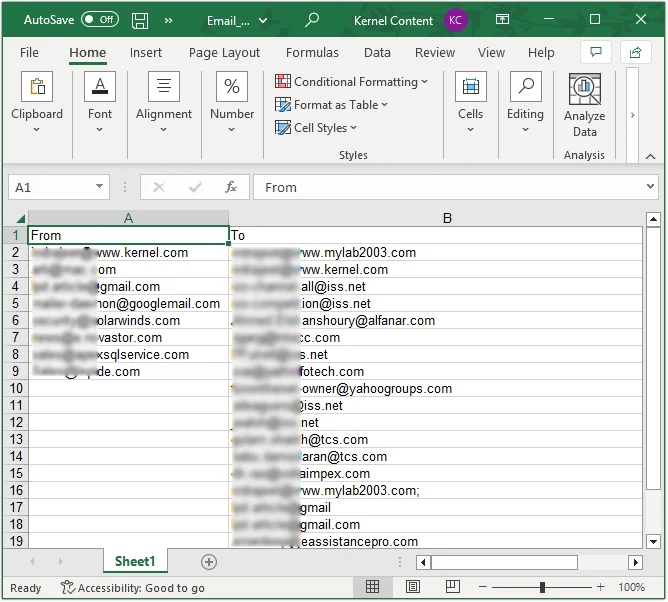Click the Cells group icon
Image resolution: width=668 pixels, height=602 pixels.
click(x=470, y=86)
